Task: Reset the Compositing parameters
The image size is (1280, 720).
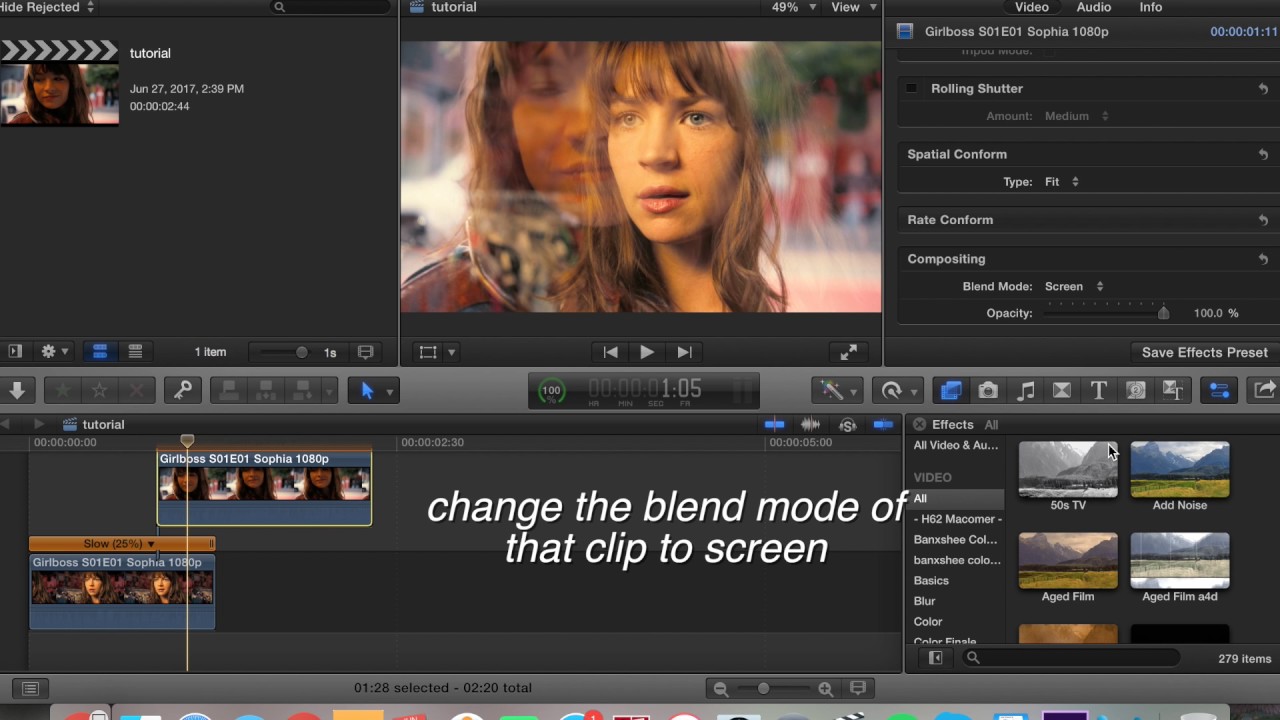Action: click(1263, 259)
